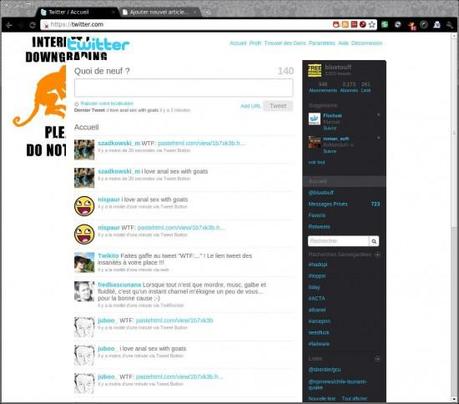Select the Accueil row in the sidebar
This screenshot has width=459, height=404.
(x=344, y=181)
